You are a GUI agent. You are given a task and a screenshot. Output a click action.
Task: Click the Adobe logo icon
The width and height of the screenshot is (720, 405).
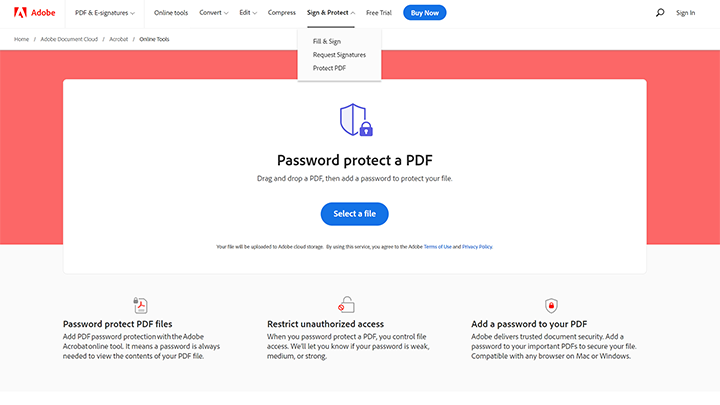pyautogui.click(x=19, y=13)
